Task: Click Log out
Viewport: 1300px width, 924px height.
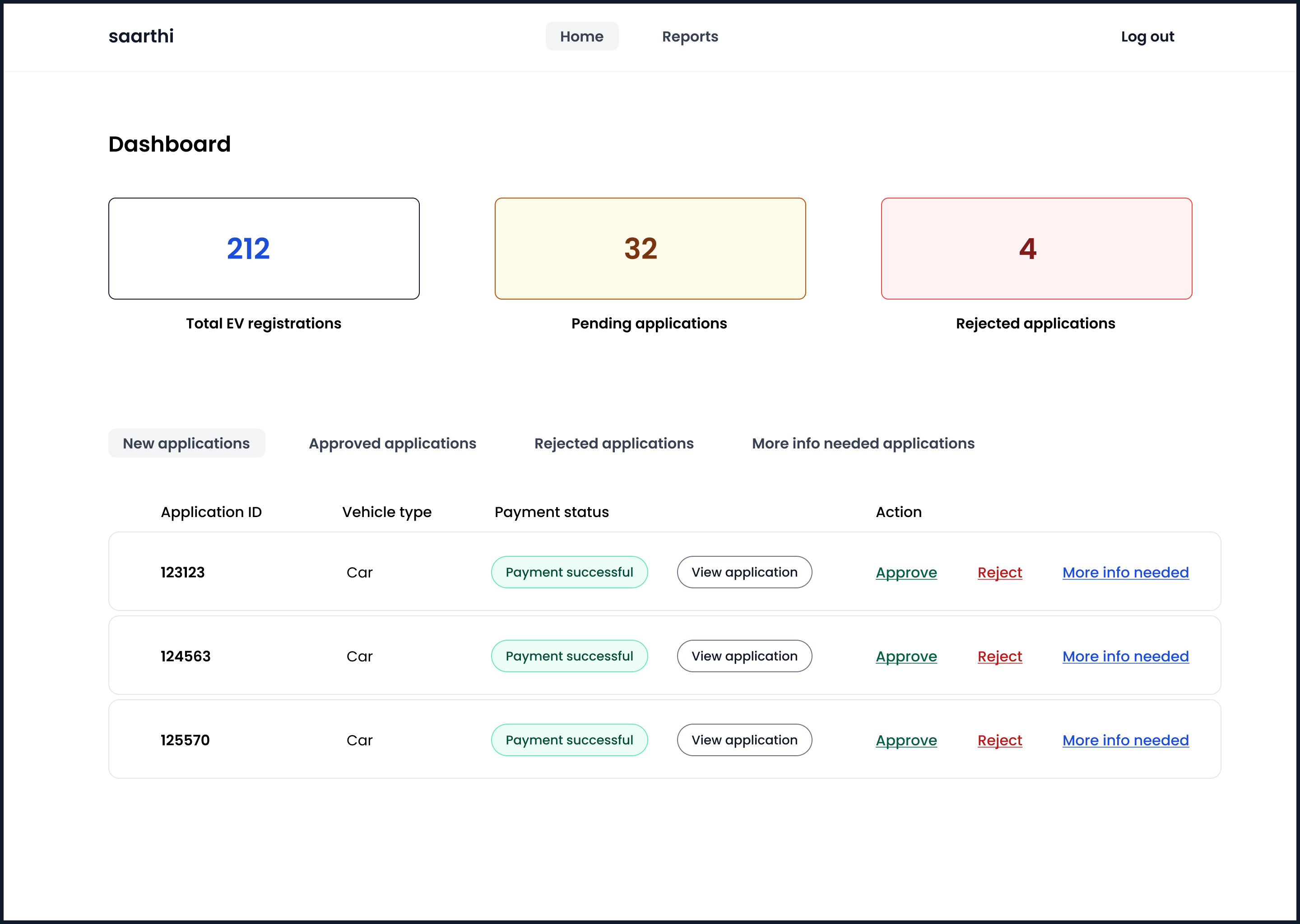Action: pyautogui.click(x=1147, y=37)
